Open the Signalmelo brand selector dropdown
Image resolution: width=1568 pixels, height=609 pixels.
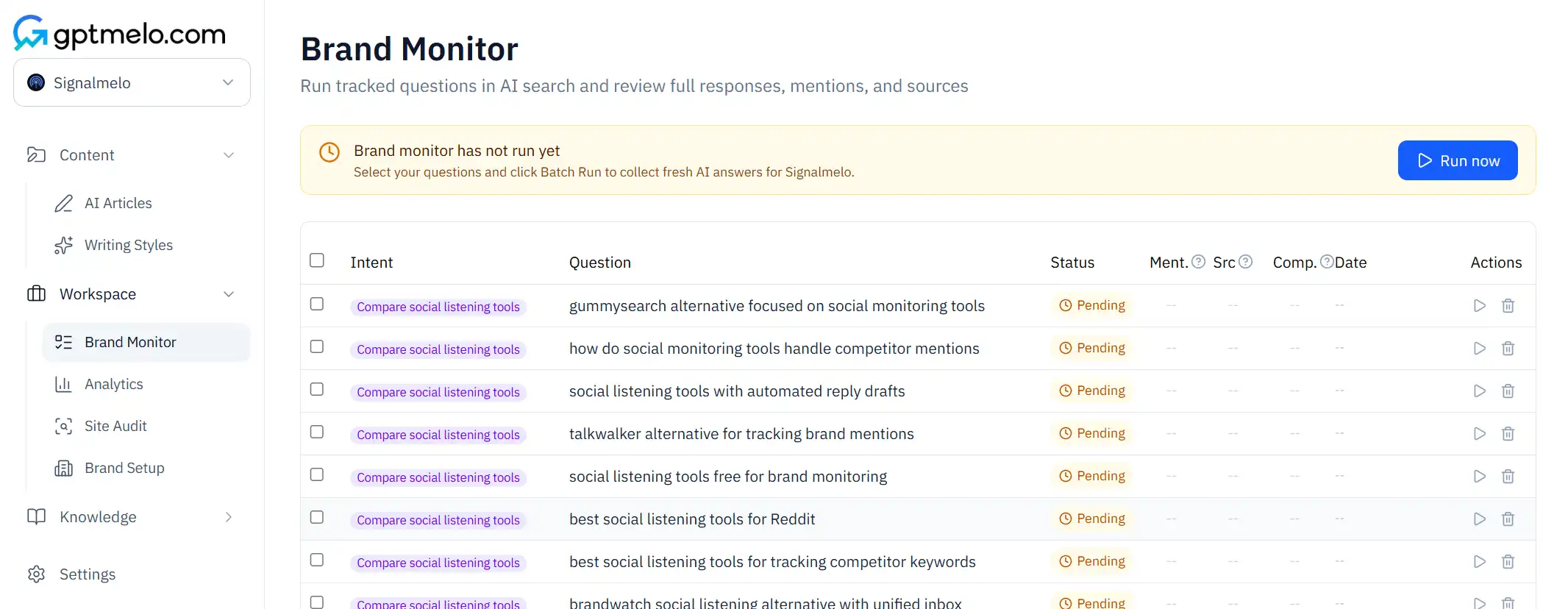pyautogui.click(x=132, y=82)
